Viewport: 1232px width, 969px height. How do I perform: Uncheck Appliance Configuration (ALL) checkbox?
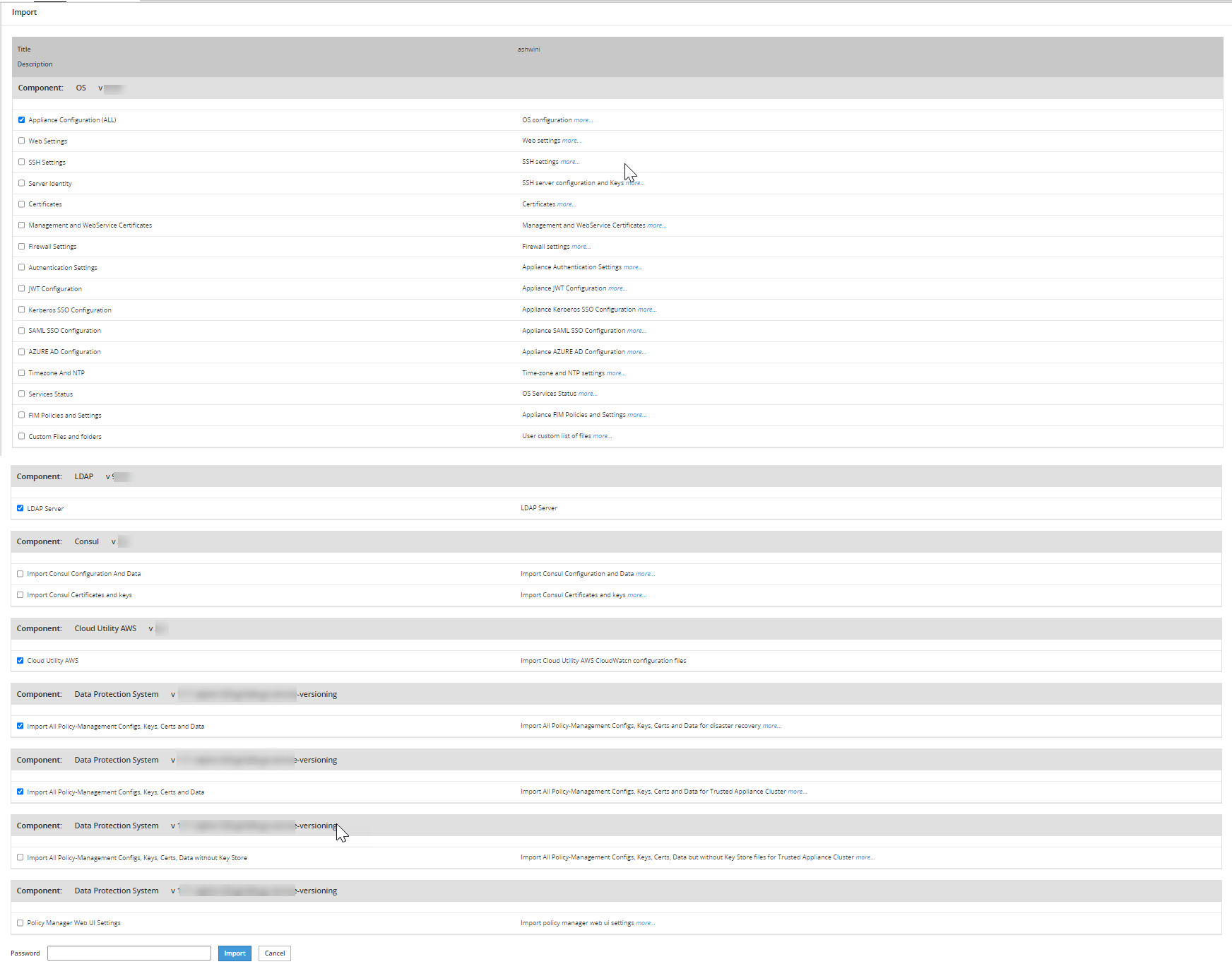click(21, 120)
